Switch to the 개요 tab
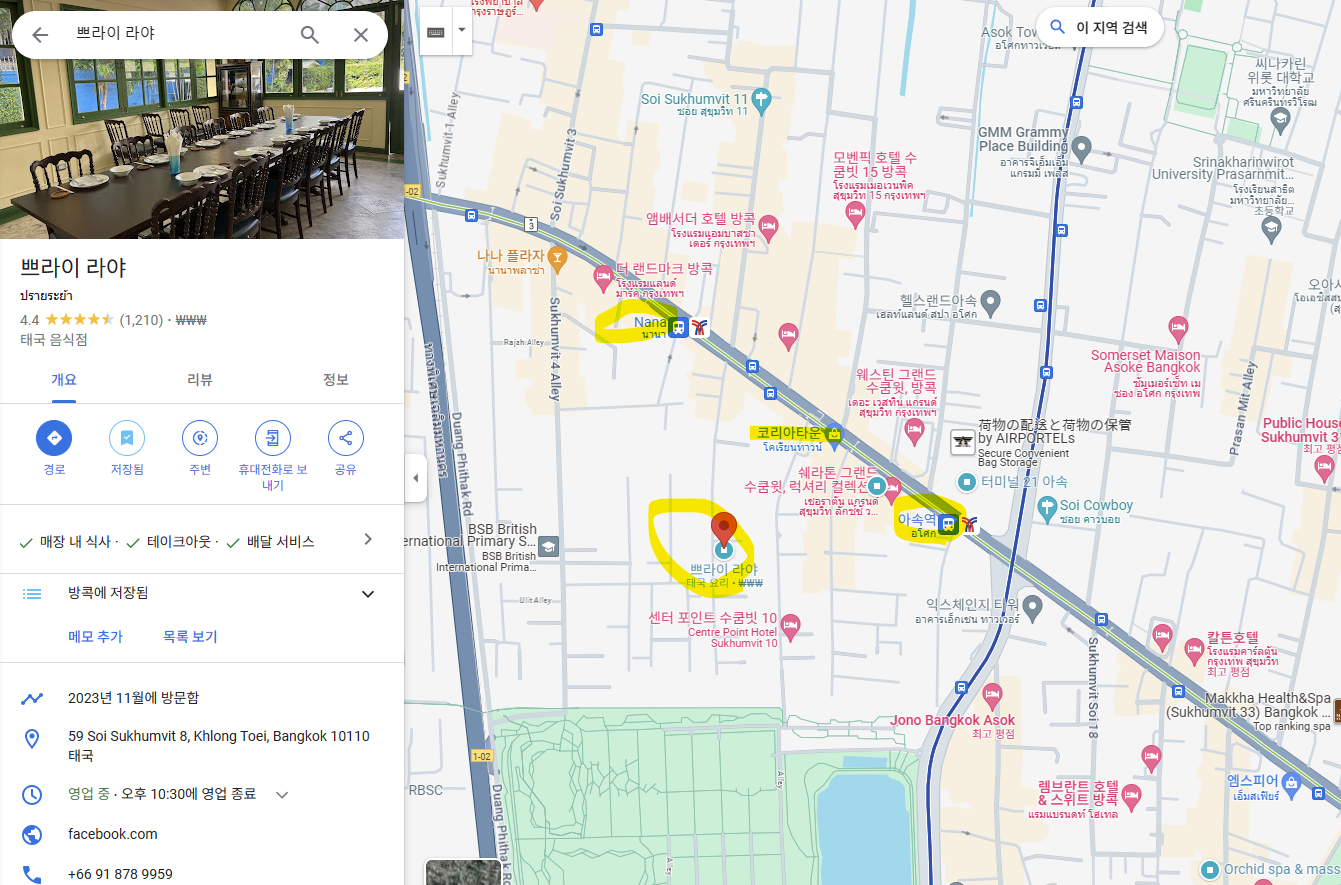Viewport: 1341px width, 885px height. point(64,380)
